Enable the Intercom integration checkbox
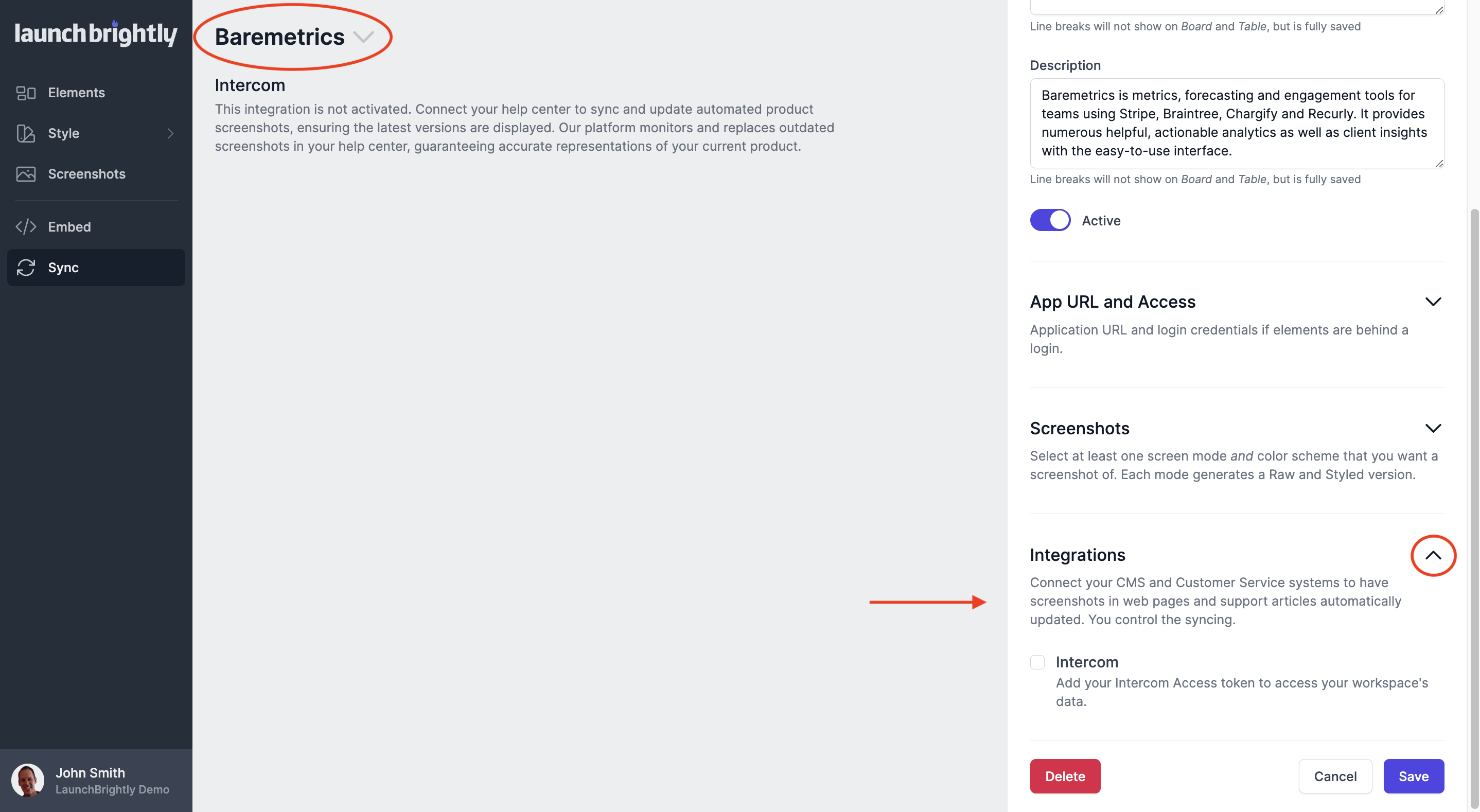The image size is (1480, 812). click(1037, 662)
